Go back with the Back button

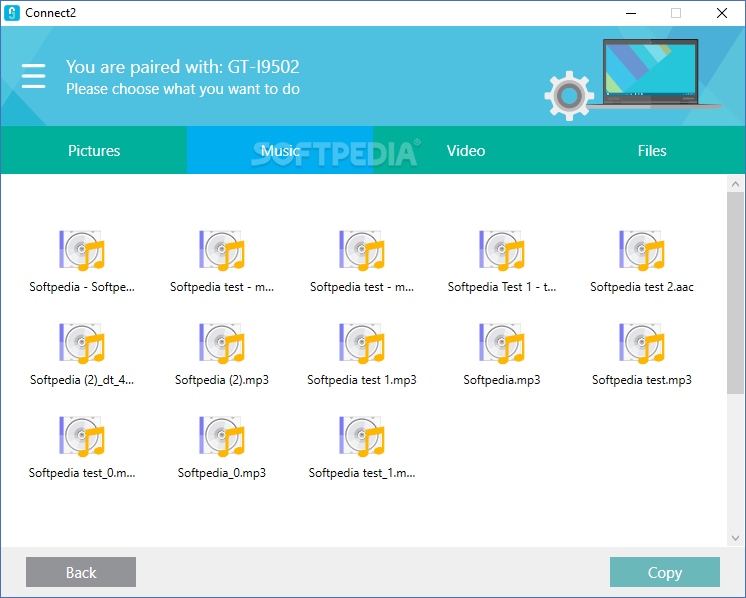(x=81, y=572)
